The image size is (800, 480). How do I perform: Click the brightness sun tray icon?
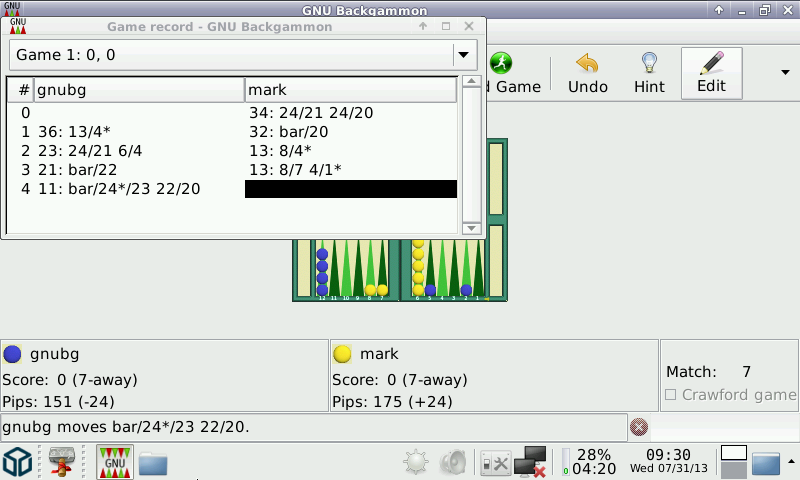pyautogui.click(x=416, y=462)
